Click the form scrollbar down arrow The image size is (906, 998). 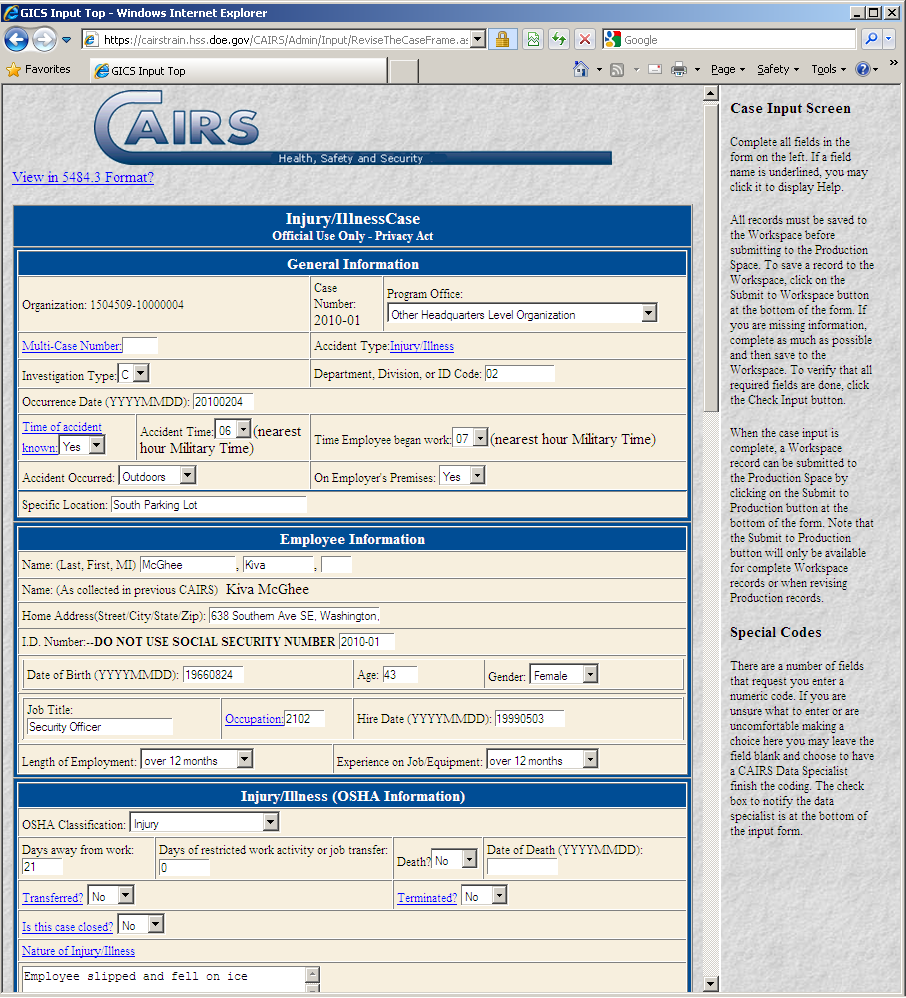(711, 983)
